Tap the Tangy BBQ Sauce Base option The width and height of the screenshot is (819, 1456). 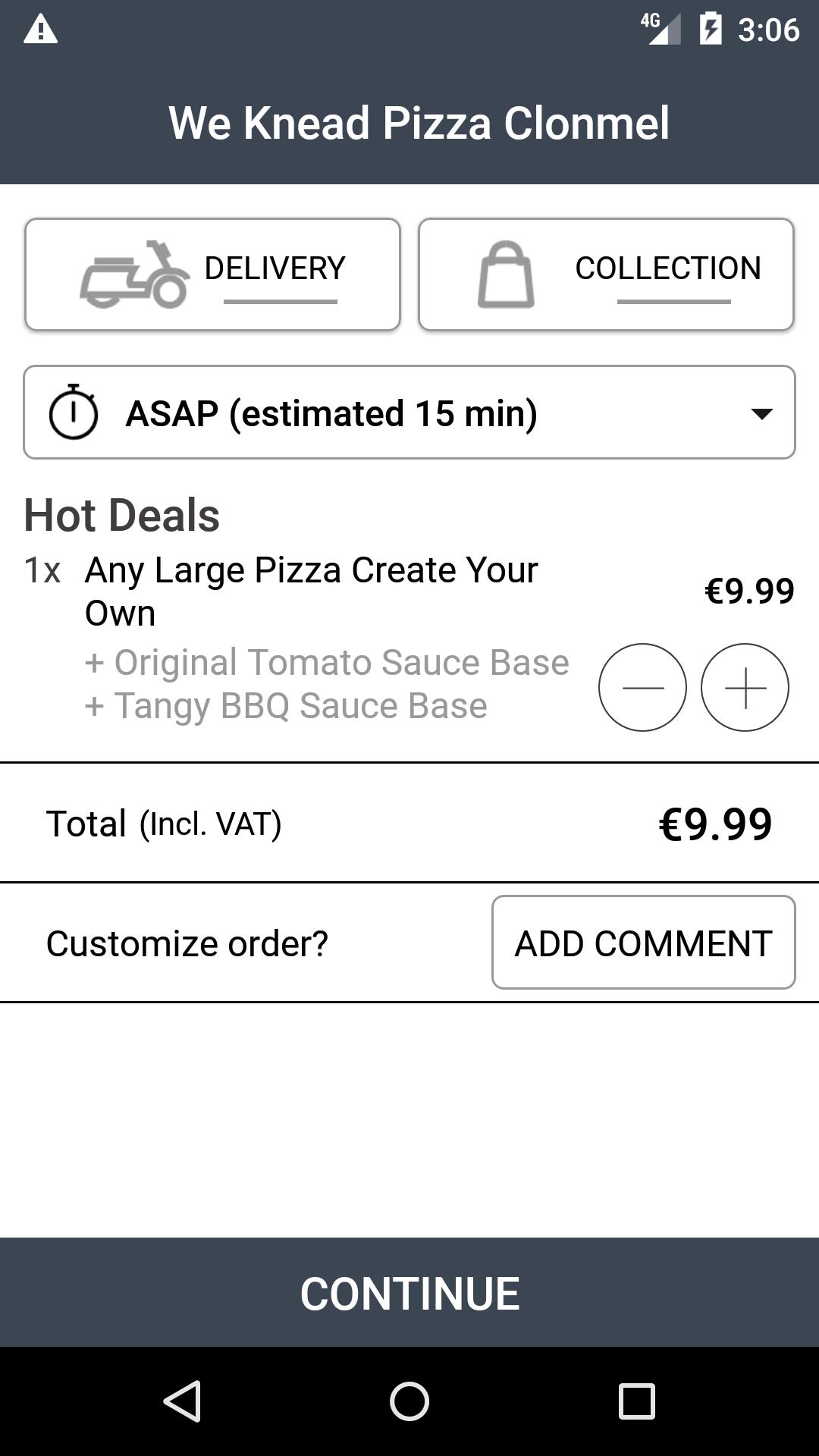(x=286, y=706)
